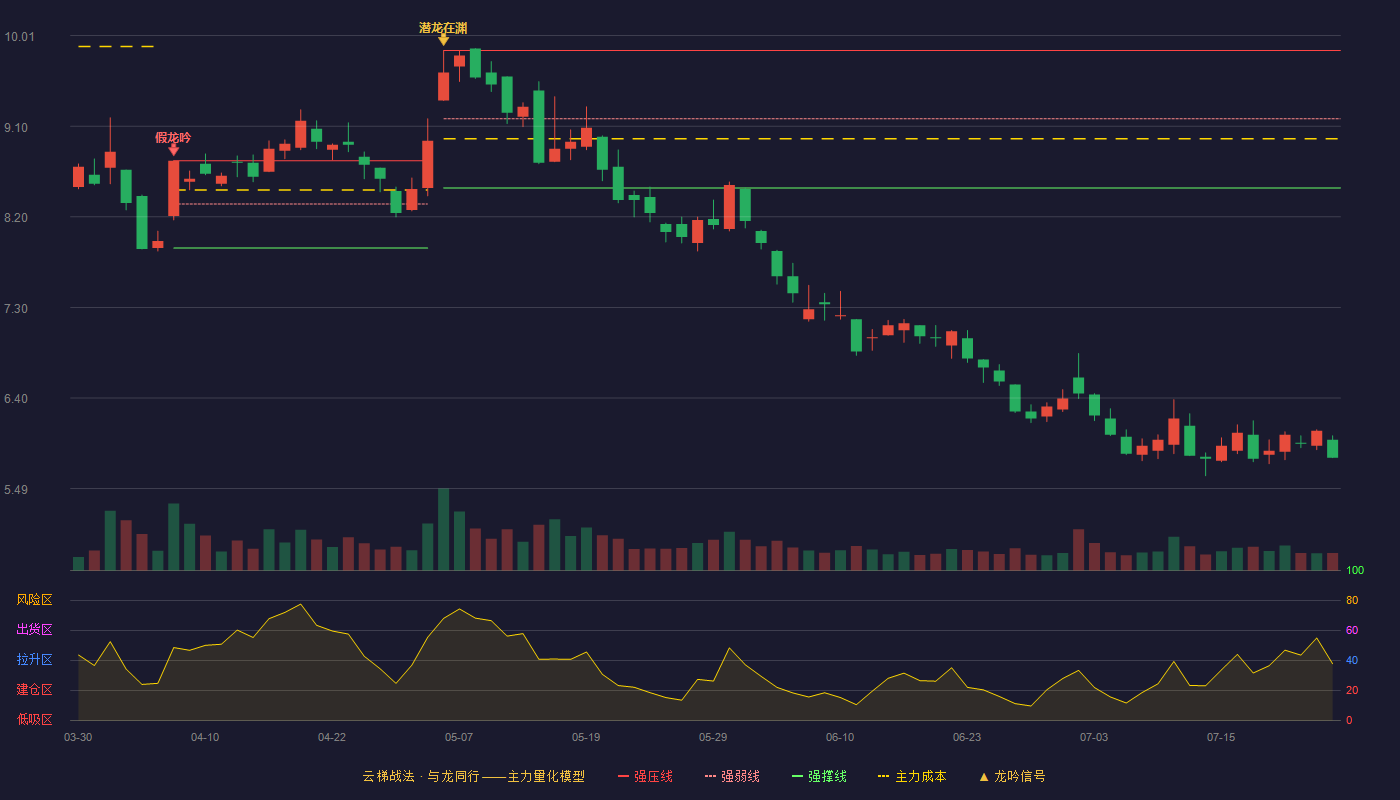Toggle the 强撑线 legend label
This screenshot has width=1400, height=800.
pos(827,777)
